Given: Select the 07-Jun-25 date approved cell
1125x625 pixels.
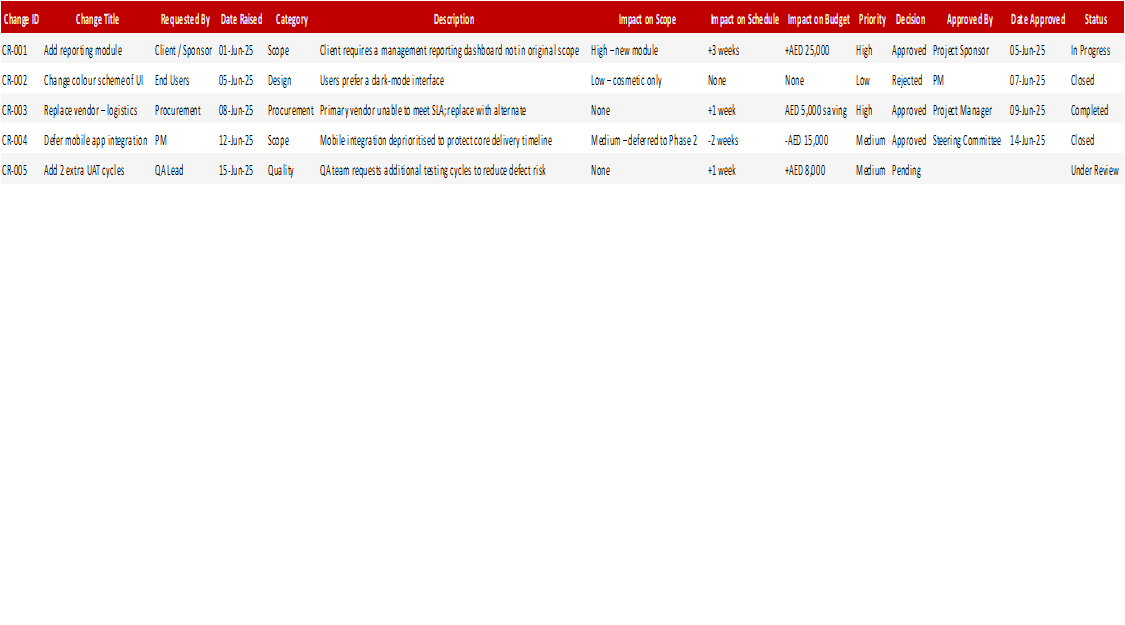Looking at the screenshot, I should tap(1027, 80).
